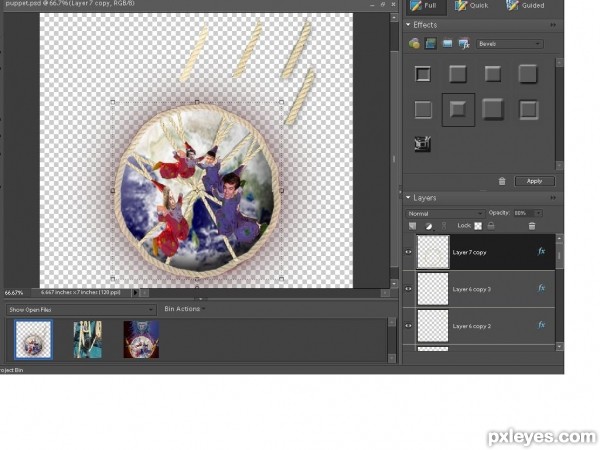Select the dark red globe thumbnail in Project Bin
This screenshot has width=600, height=450.
[141, 339]
